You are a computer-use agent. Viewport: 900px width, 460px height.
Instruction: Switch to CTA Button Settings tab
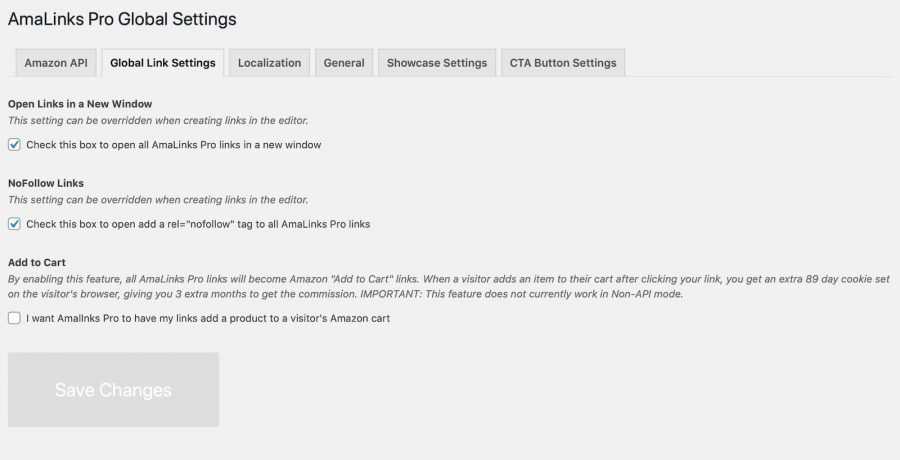click(x=563, y=63)
